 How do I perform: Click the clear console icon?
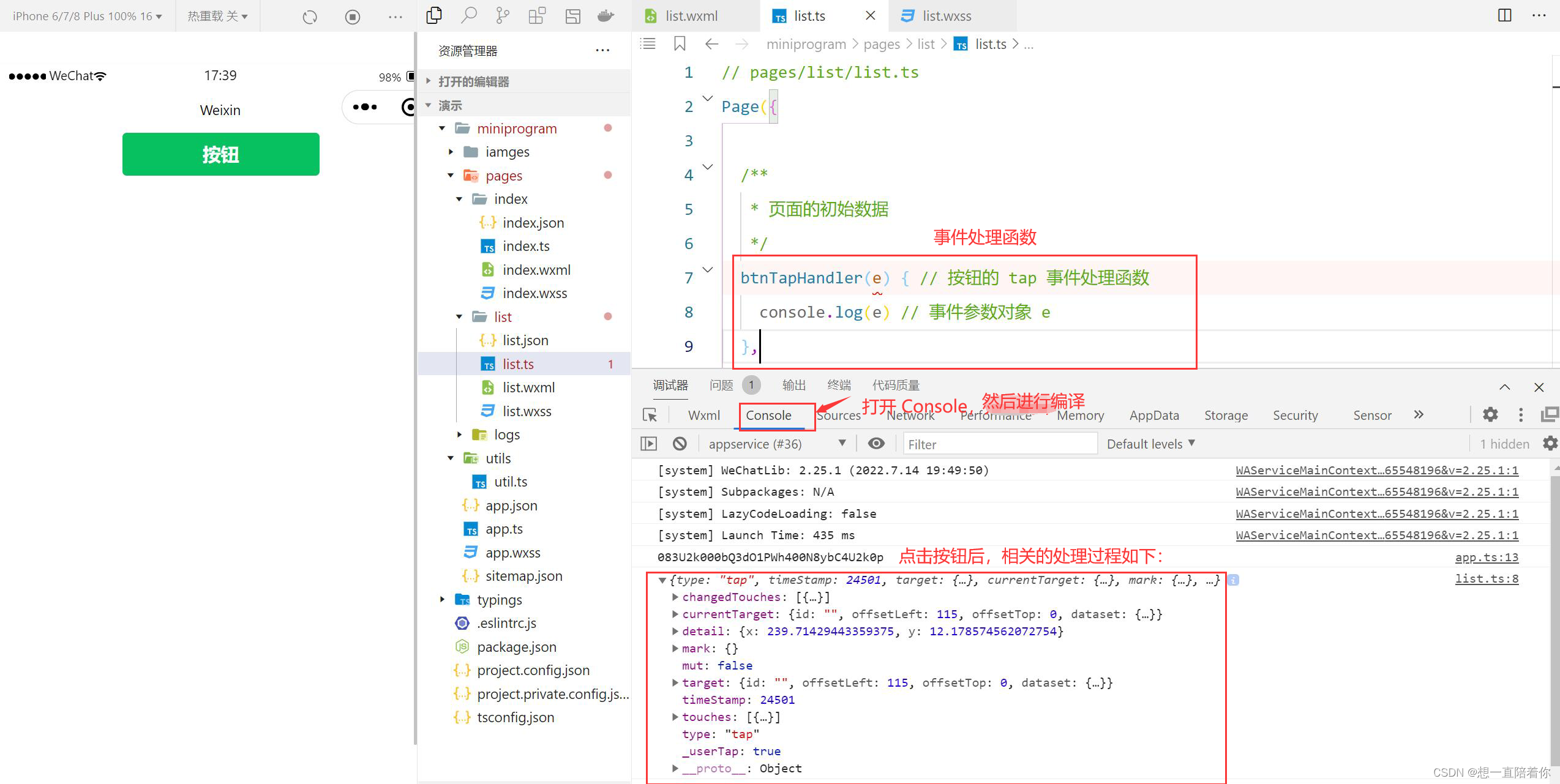pyautogui.click(x=680, y=444)
